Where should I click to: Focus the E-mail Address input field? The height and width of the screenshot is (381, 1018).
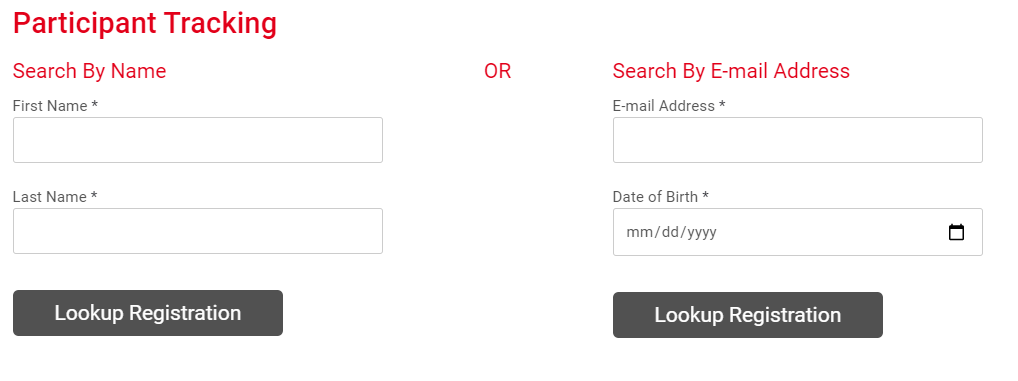coord(798,140)
